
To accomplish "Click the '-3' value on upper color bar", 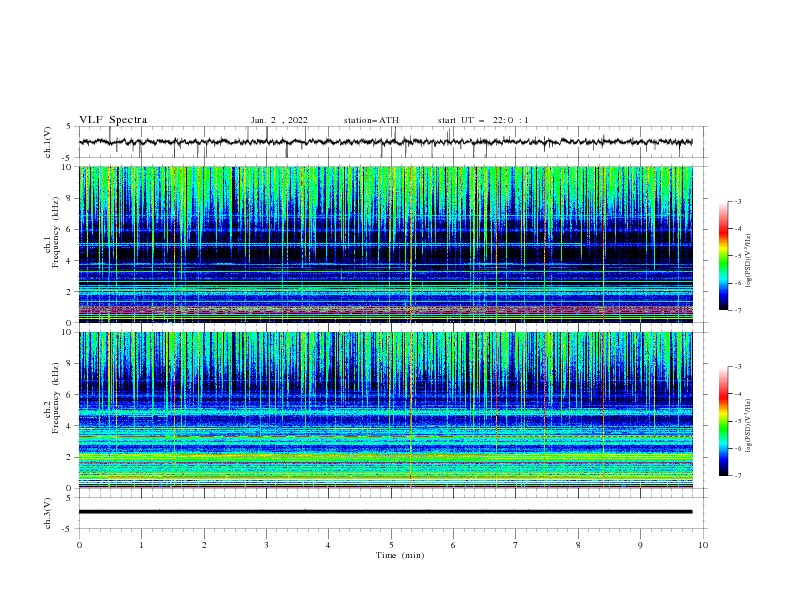I will pyautogui.click(x=737, y=201).
